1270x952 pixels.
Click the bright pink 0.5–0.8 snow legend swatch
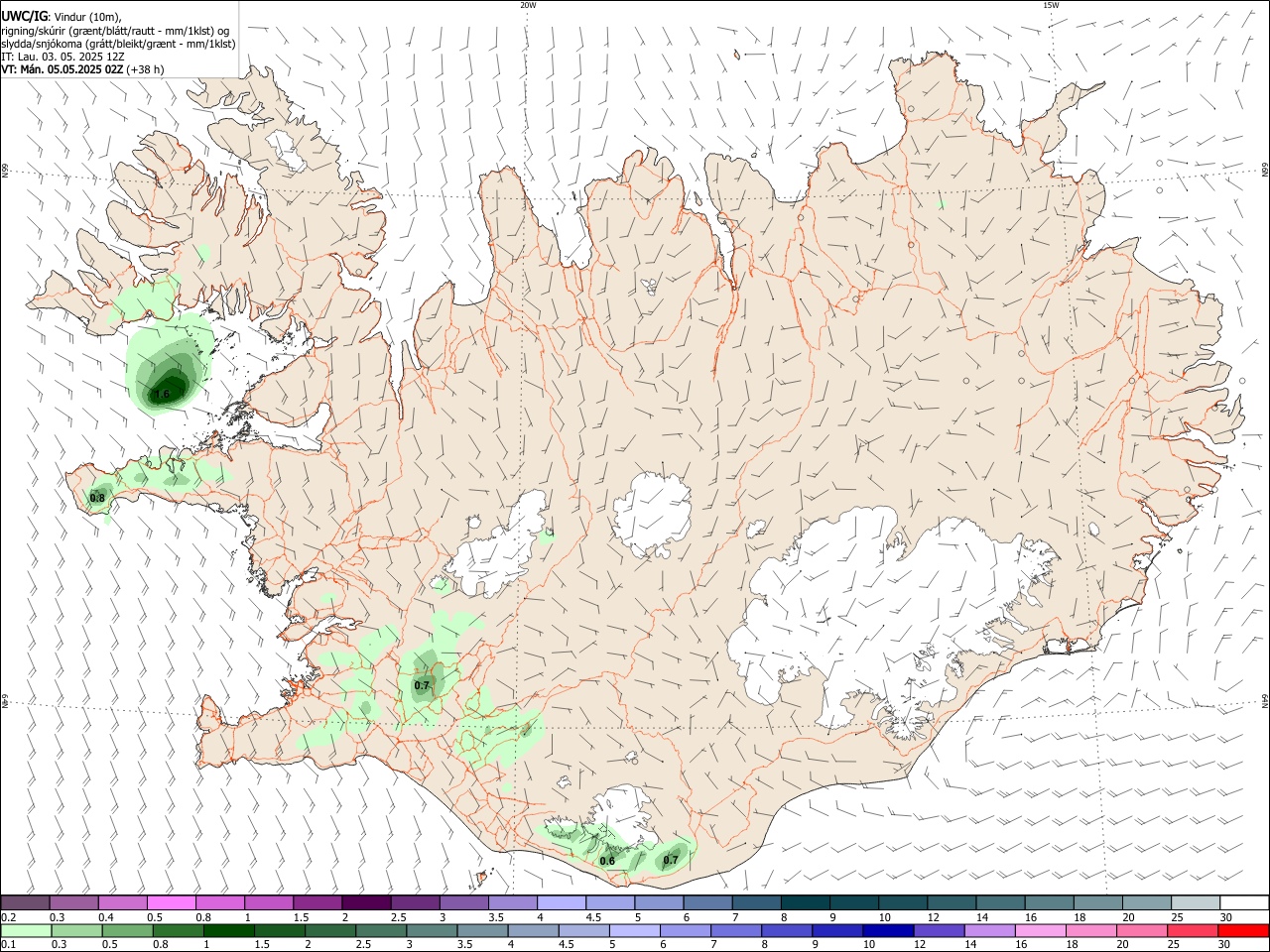click(x=172, y=902)
